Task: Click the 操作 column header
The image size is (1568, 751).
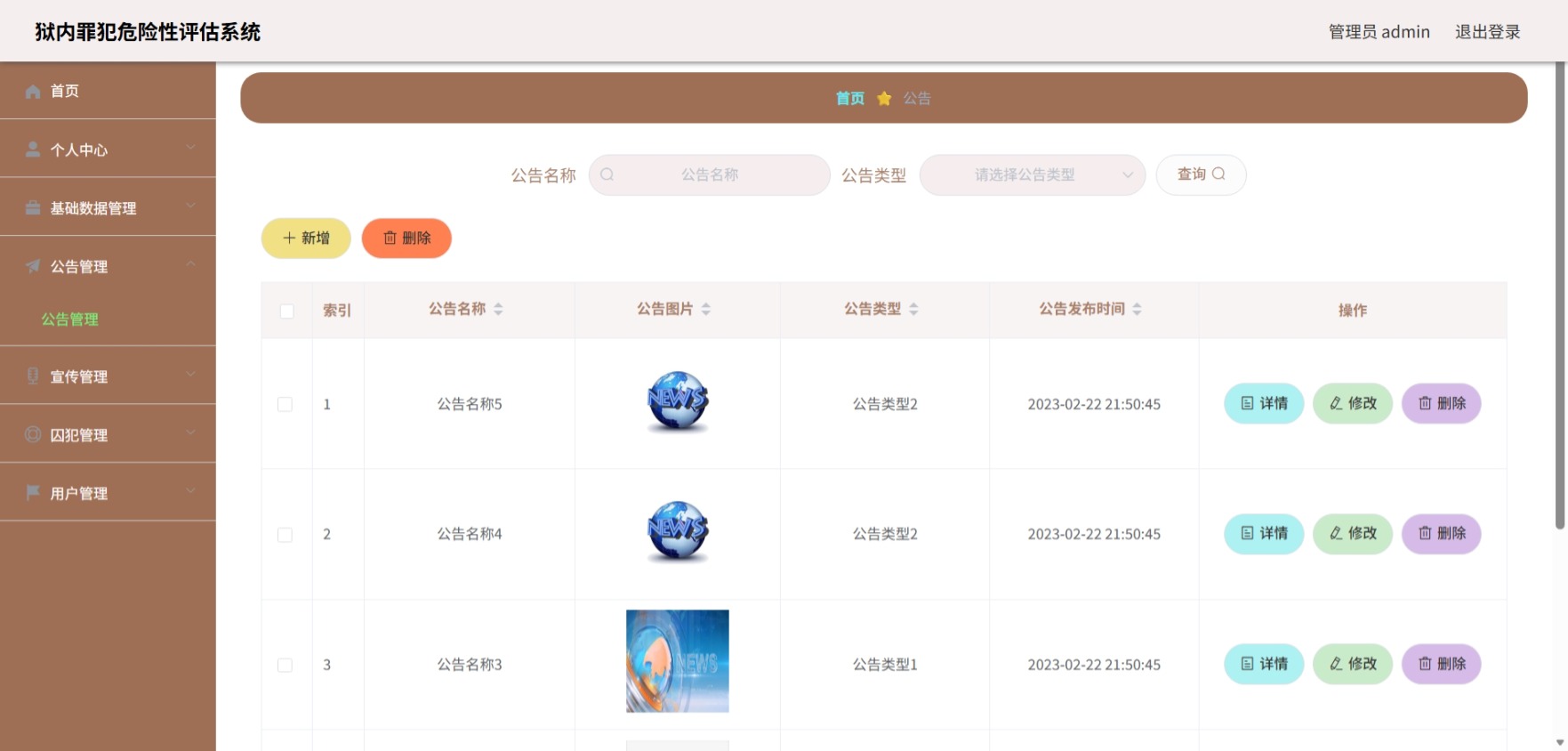Action: click(1353, 311)
